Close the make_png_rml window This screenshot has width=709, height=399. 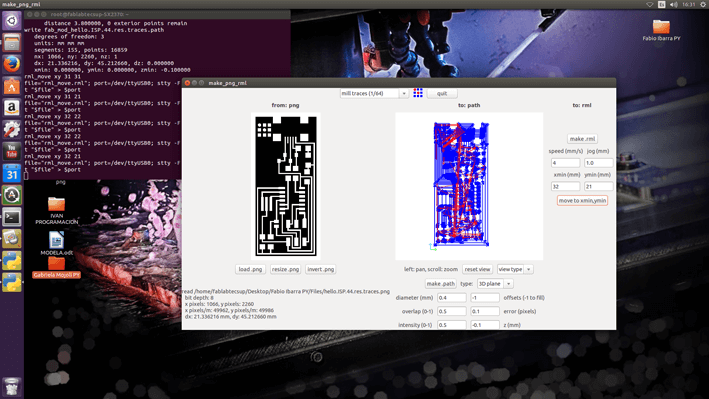(187, 83)
